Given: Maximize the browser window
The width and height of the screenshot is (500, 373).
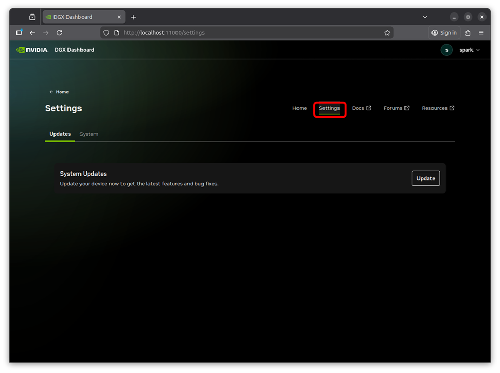Looking at the screenshot, I should 468,17.
